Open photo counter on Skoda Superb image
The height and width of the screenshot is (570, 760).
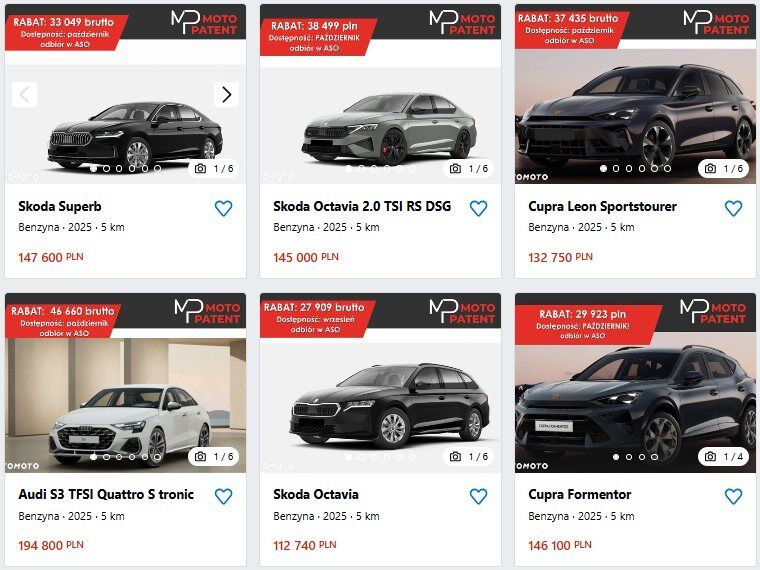(214, 169)
